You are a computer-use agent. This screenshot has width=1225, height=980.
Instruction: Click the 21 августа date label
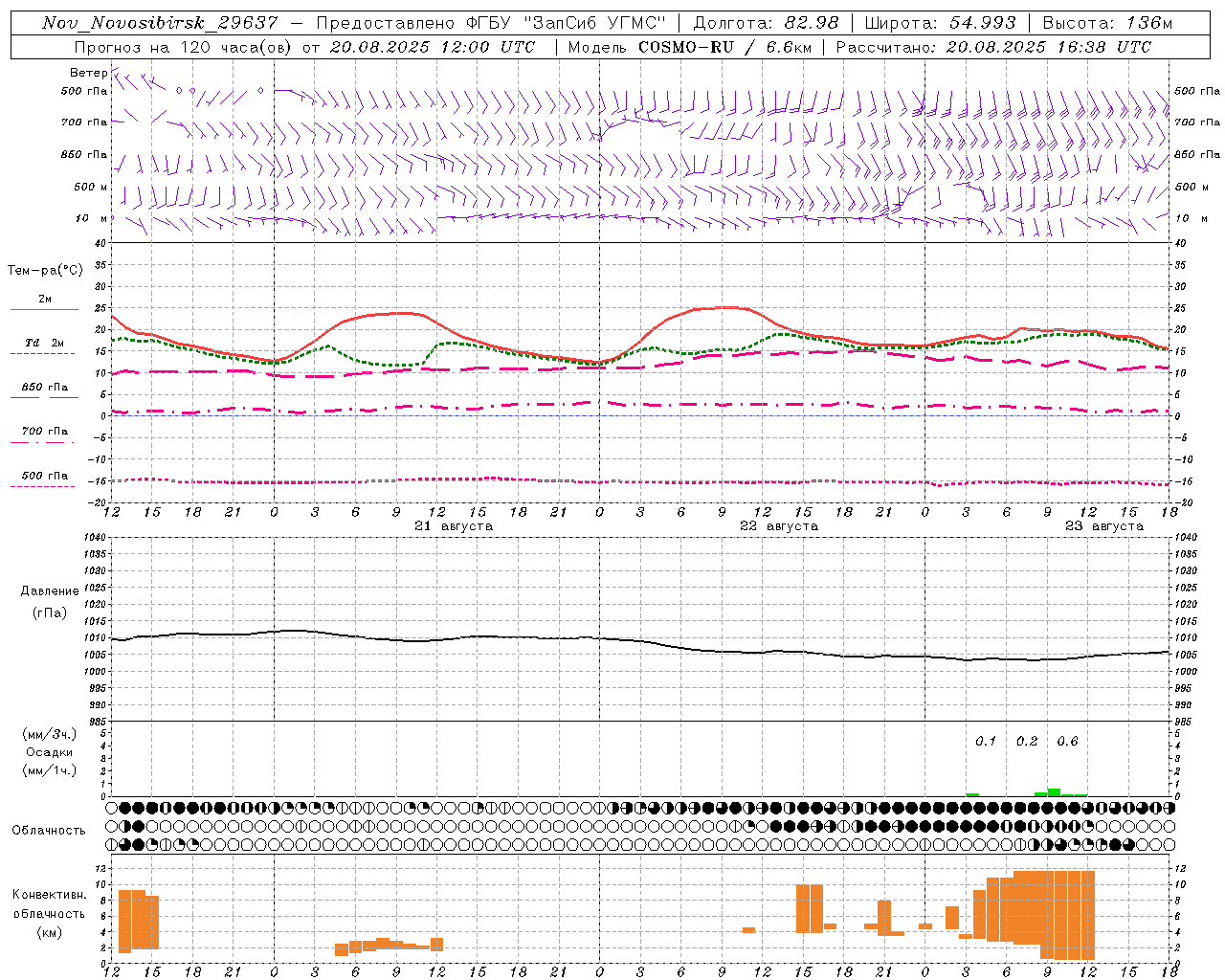454,526
